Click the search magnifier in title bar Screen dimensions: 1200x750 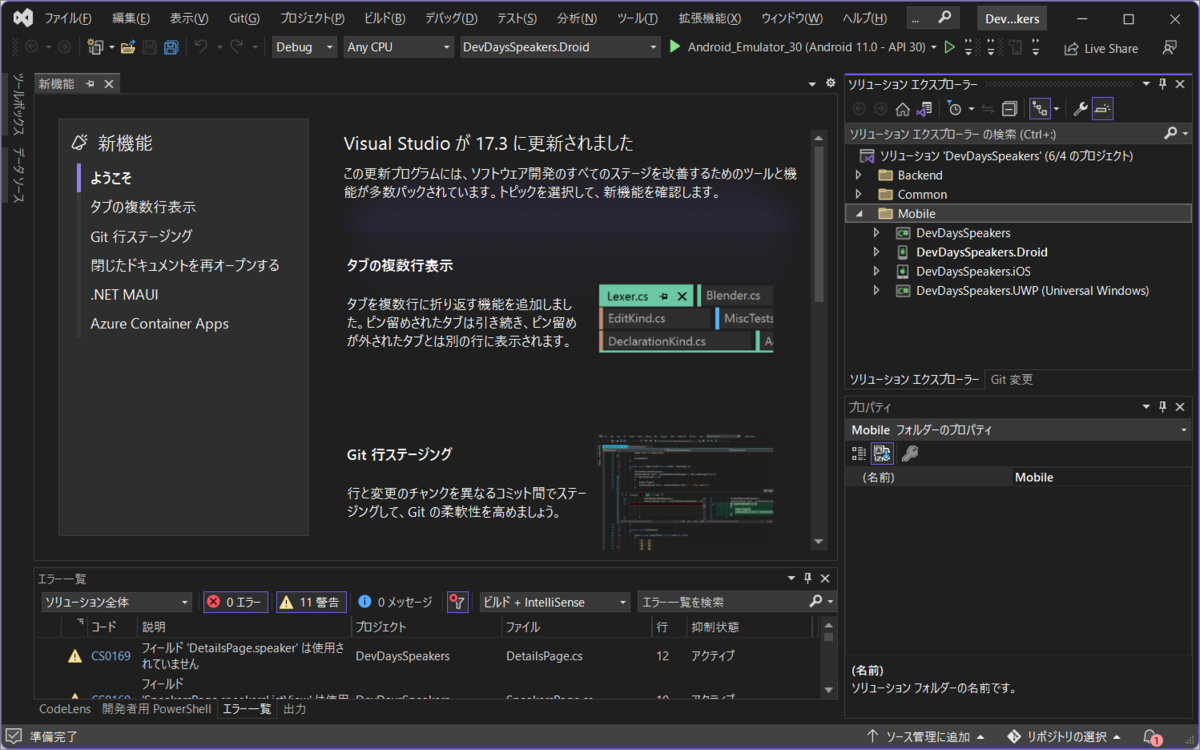(x=945, y=19)
